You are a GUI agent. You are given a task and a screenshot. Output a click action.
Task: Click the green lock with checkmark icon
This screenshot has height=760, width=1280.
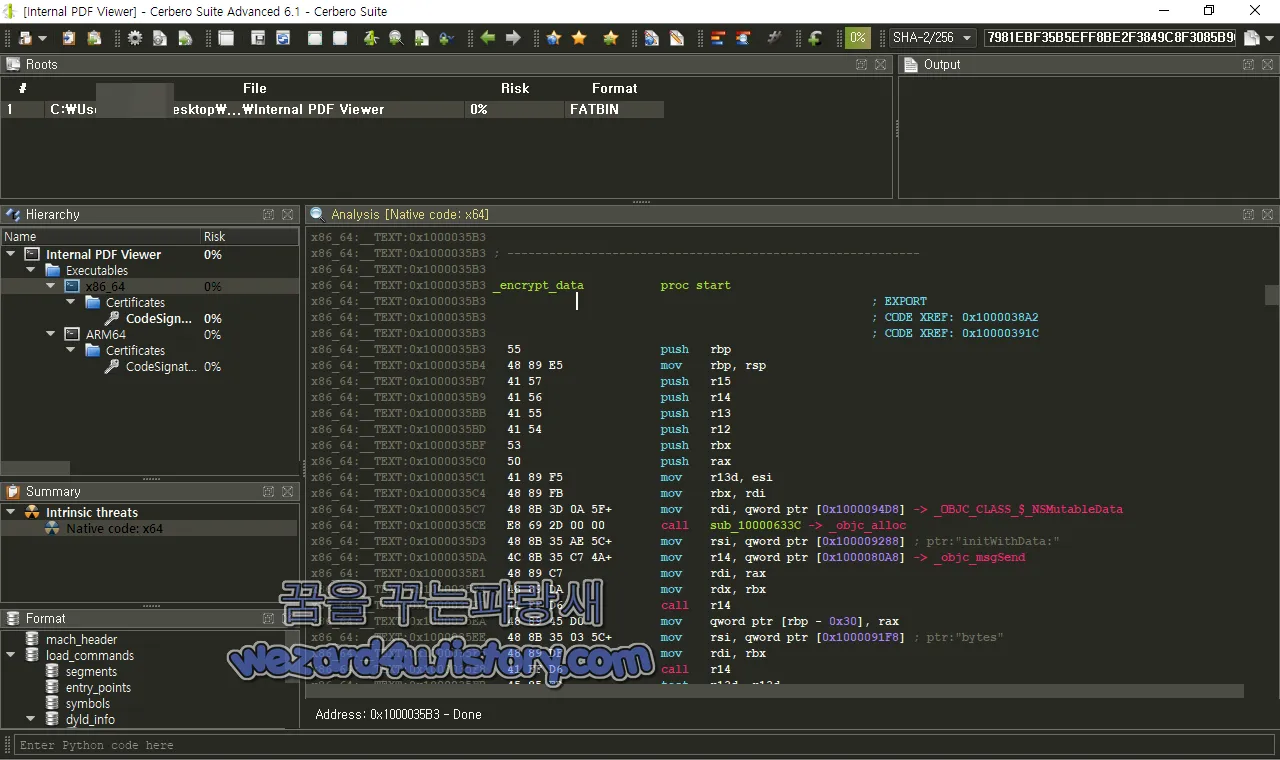[x=446, y=38]
